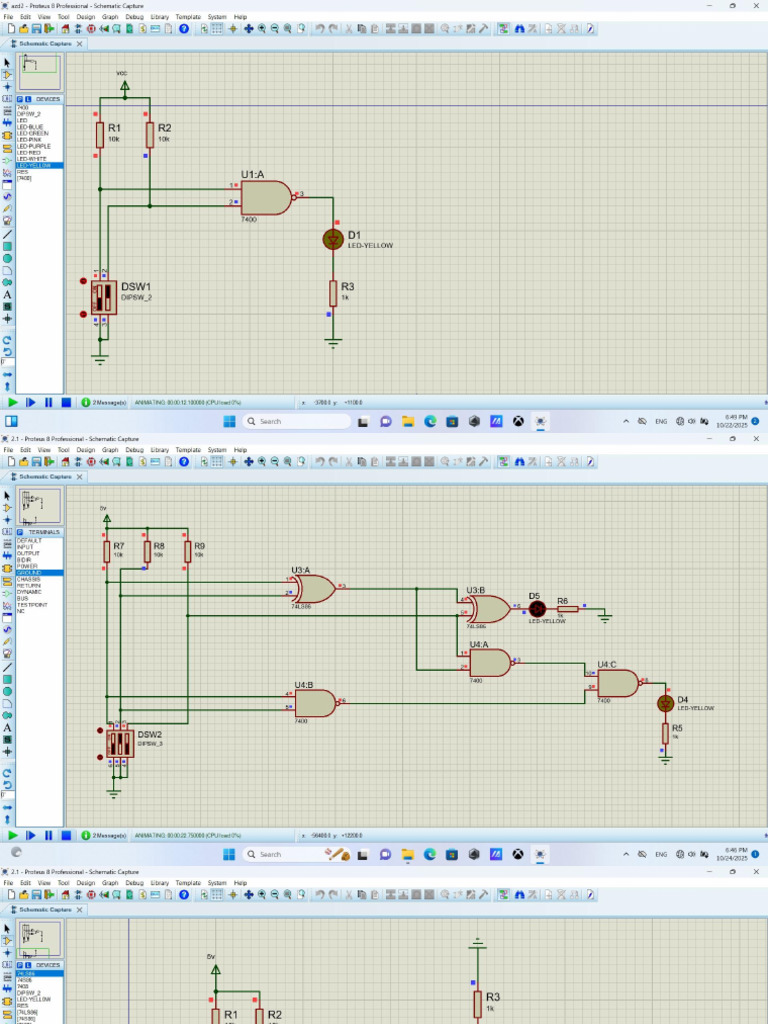Toggle DSW1 DIP switch in asd2 schematic
The width and height of the screenshot is (768, 1024).
pyautogui.click(x=104, y=298)
